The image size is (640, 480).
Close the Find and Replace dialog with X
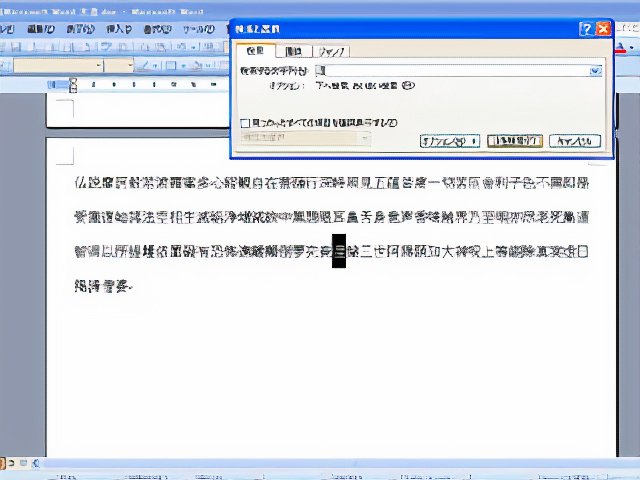(x=603, y=29)
